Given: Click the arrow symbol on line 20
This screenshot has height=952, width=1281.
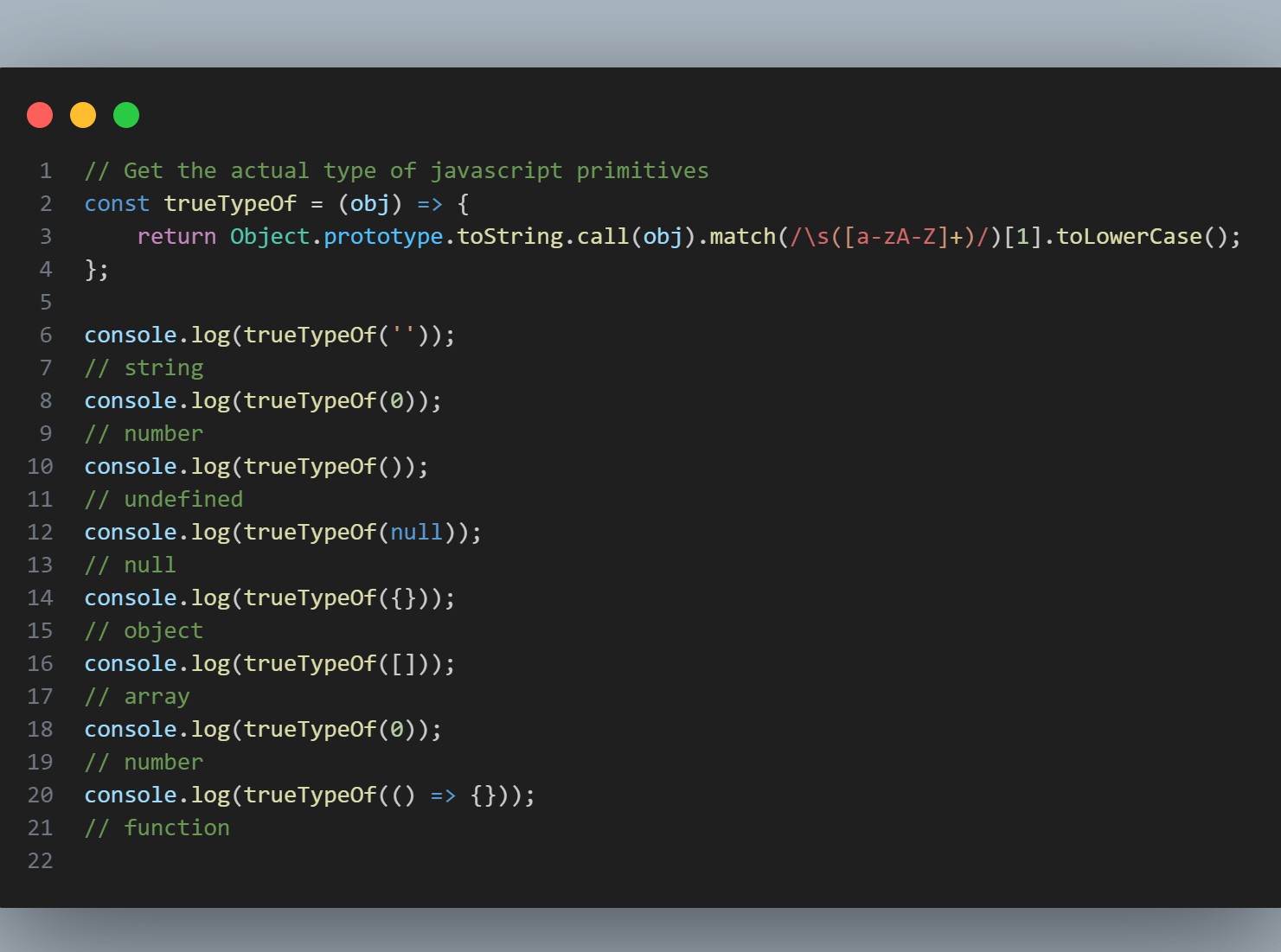Looking at the screenshot, I should [443, 795].
